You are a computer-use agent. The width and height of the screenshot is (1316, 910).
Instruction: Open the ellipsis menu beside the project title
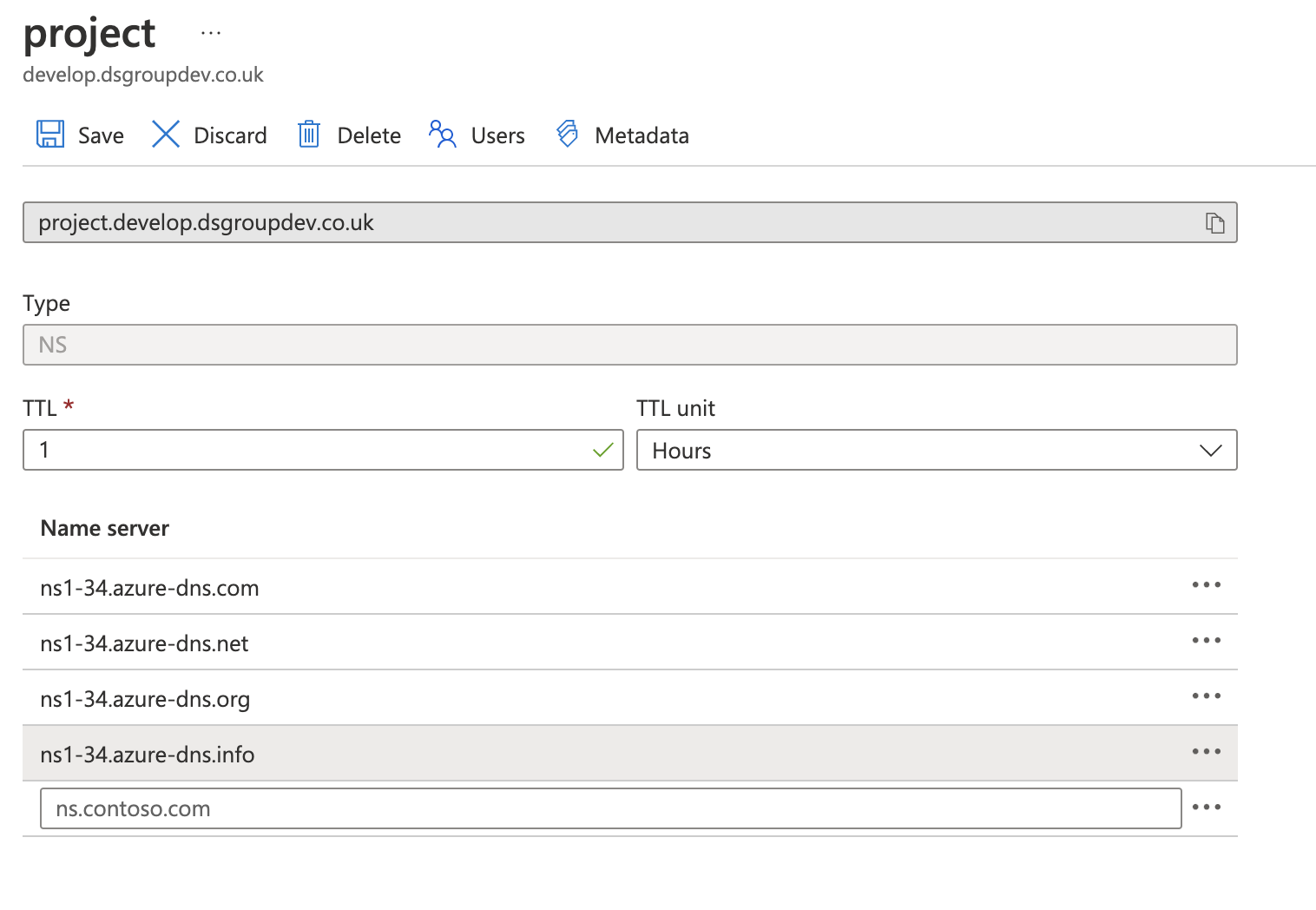coord(210,31)
